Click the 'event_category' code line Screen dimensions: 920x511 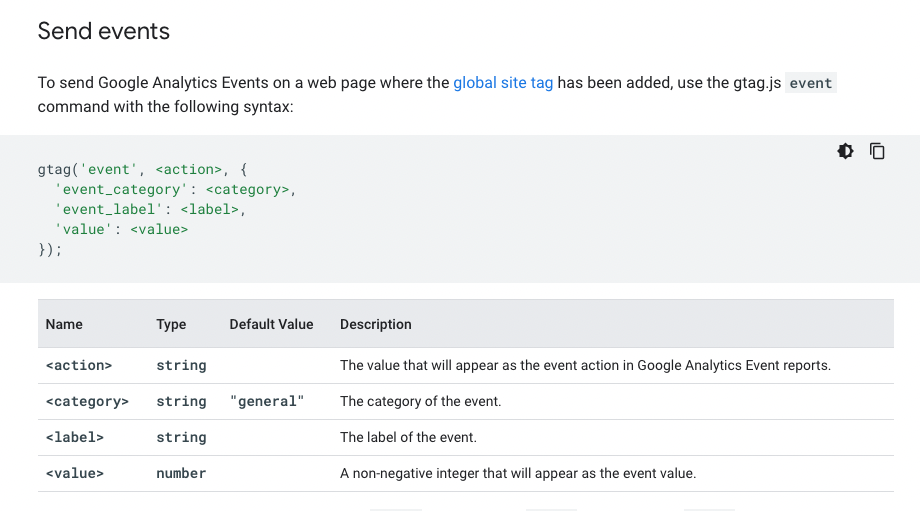click(176, 189)
